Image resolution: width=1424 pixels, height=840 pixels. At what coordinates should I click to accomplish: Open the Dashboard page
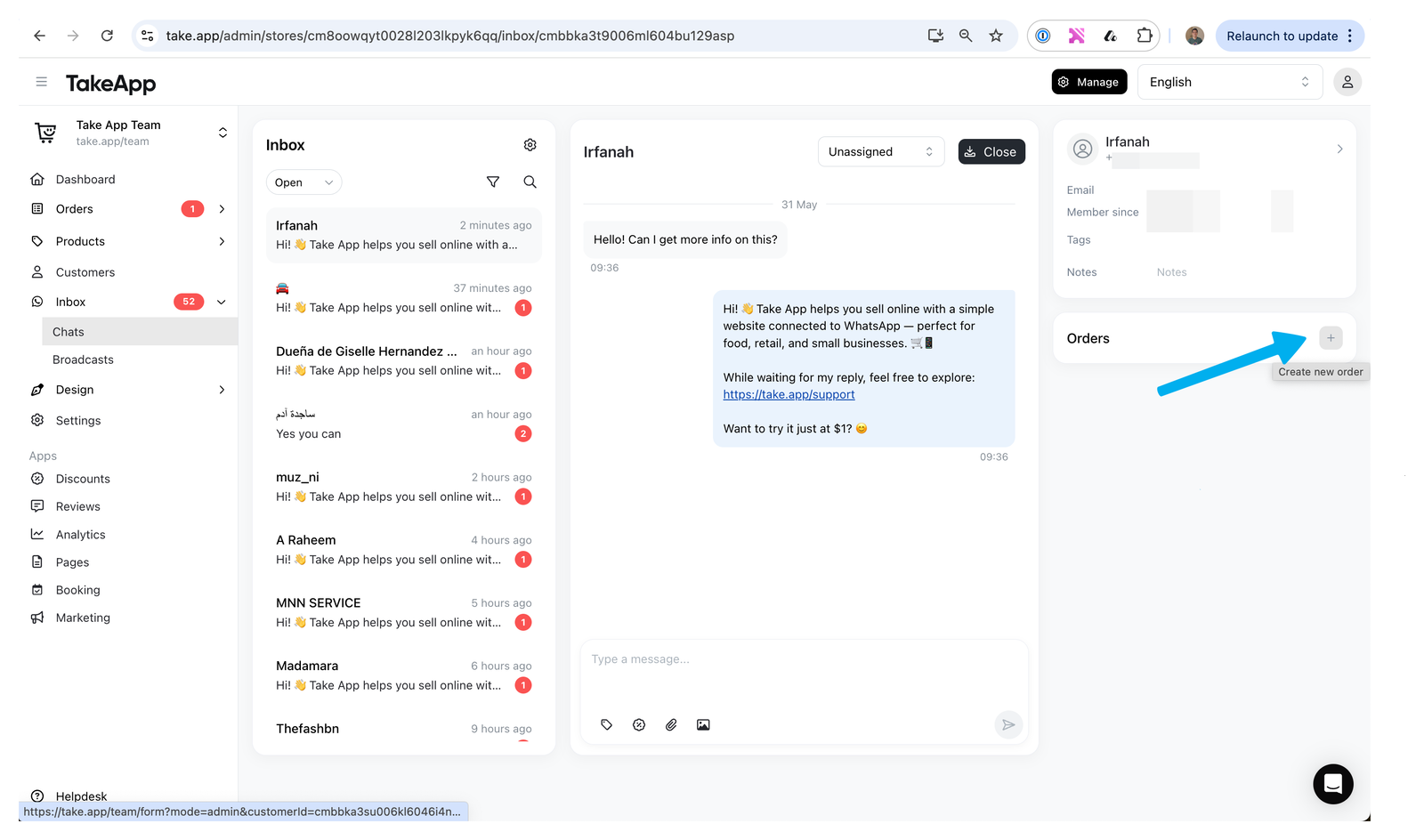click(x=85, y=180)
